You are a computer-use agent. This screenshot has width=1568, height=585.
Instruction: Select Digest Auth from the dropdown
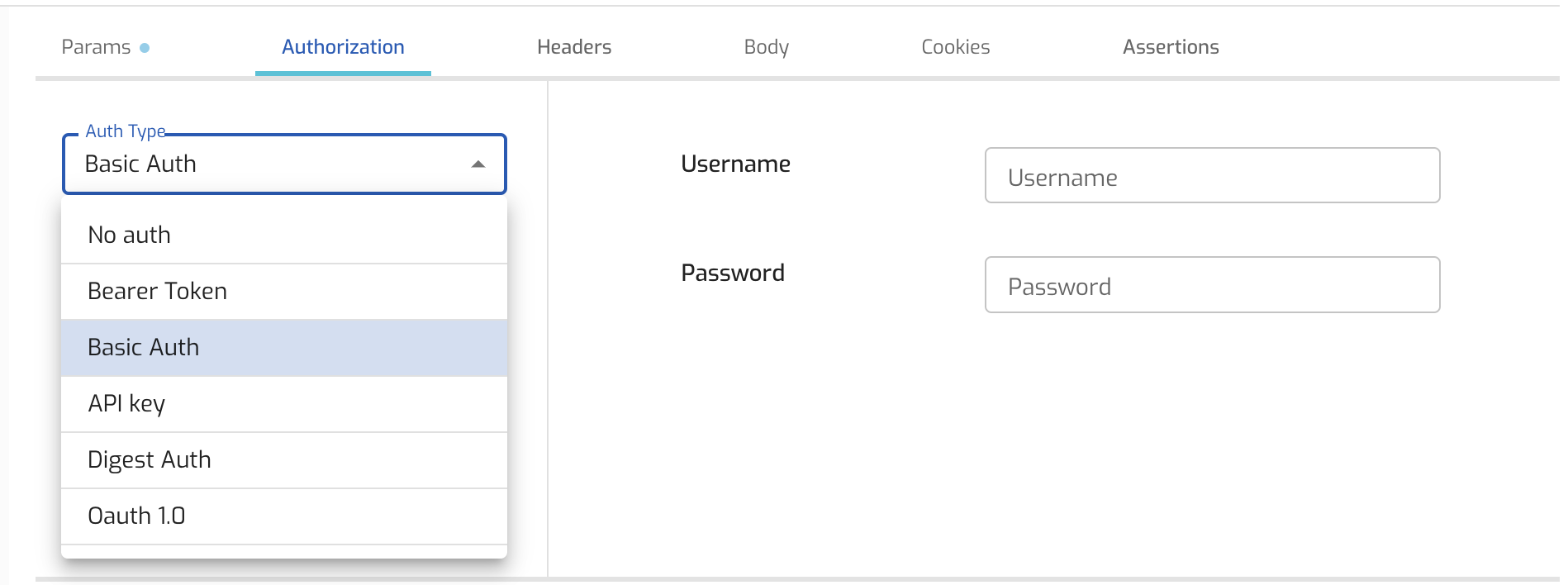point(284,460)
